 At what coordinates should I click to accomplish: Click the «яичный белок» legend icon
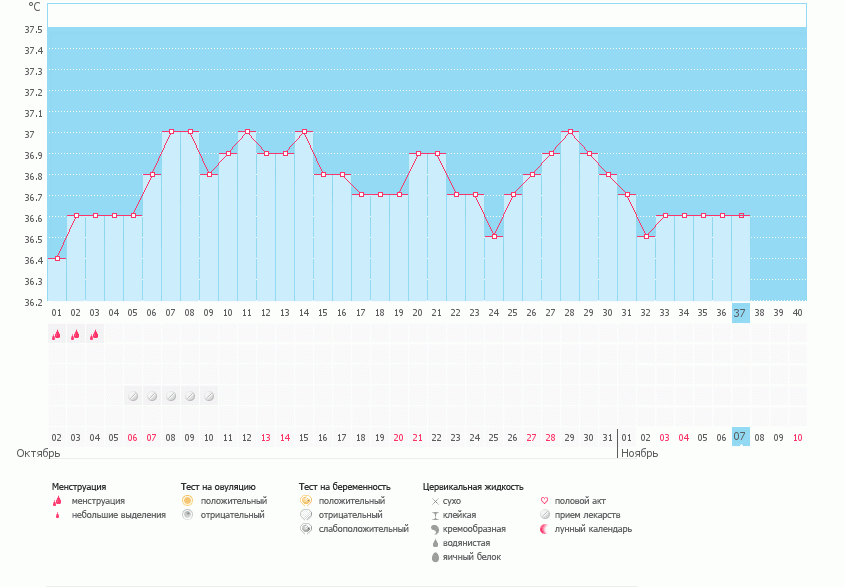(435, 557)
